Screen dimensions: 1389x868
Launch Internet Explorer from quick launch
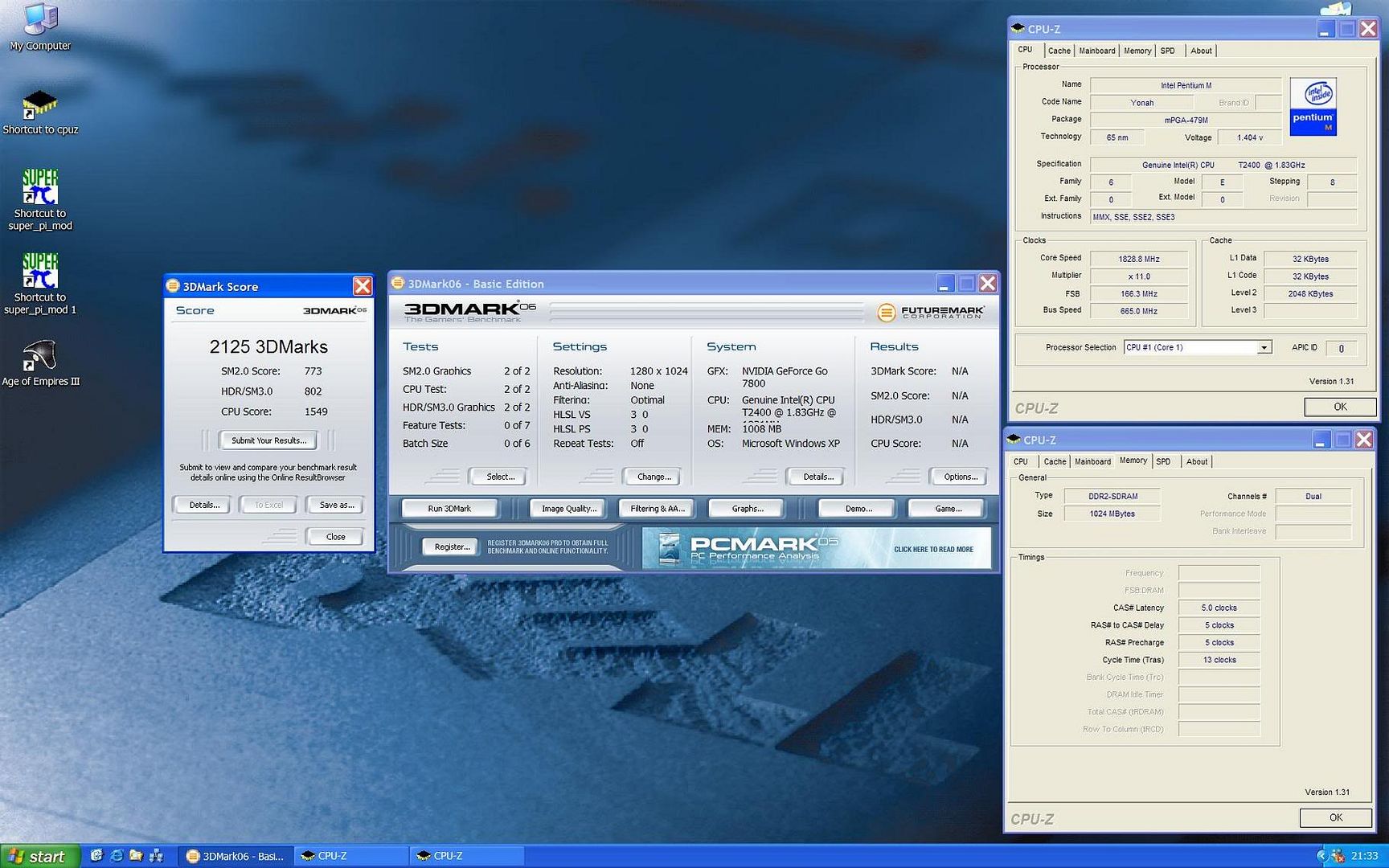point(117,856)
